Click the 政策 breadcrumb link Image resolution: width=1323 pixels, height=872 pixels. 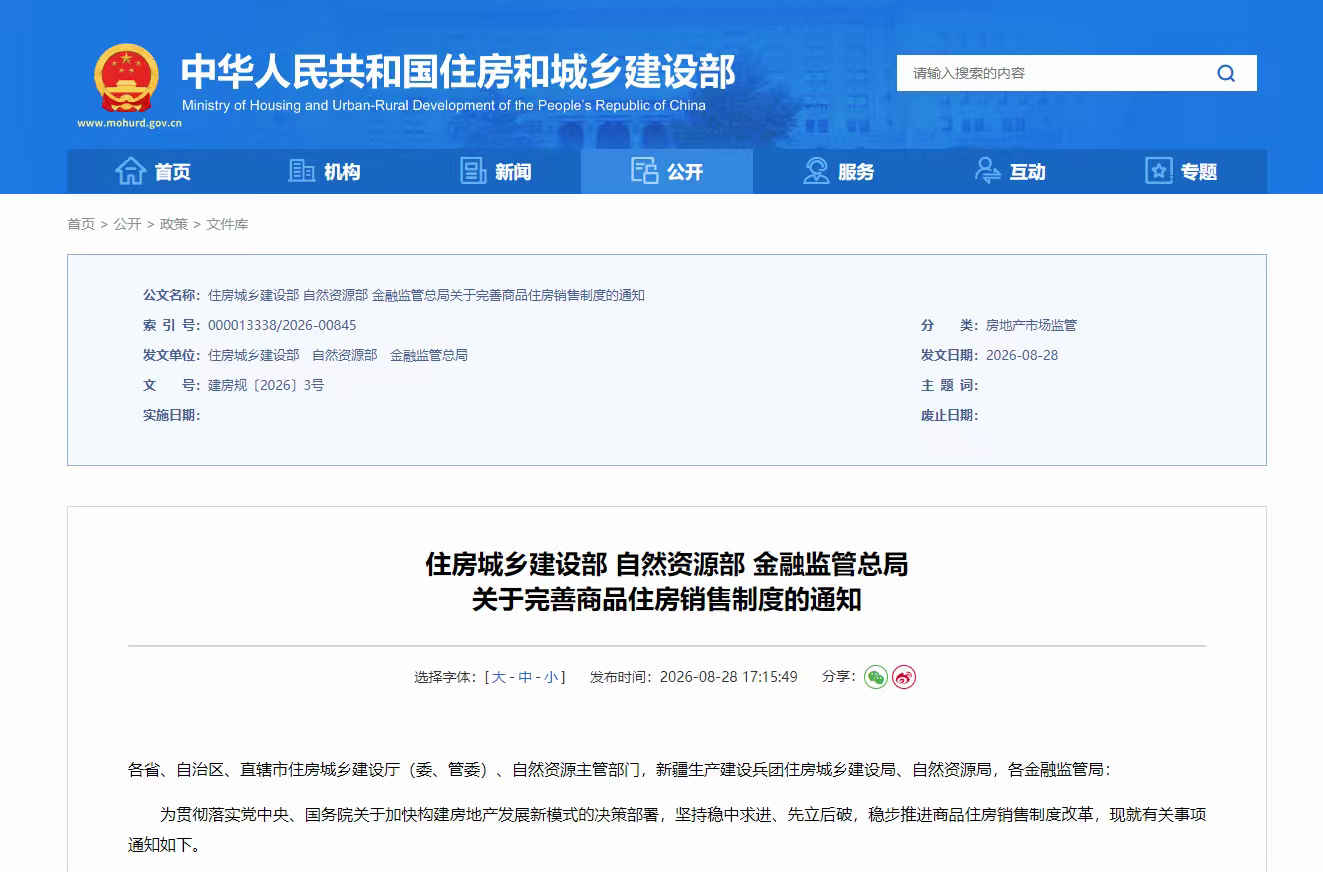(174, 224)
